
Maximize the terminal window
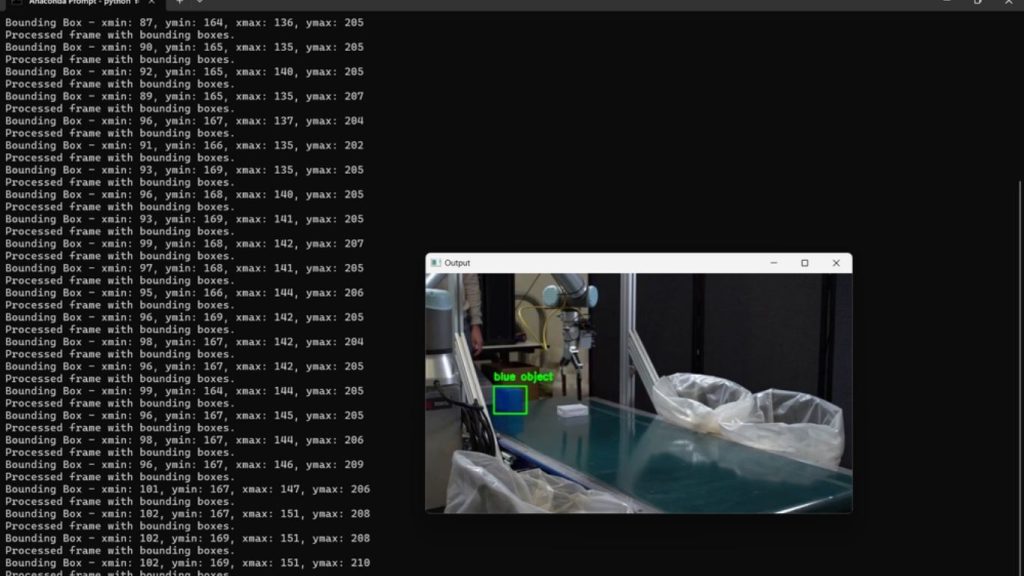pos(977,3)
